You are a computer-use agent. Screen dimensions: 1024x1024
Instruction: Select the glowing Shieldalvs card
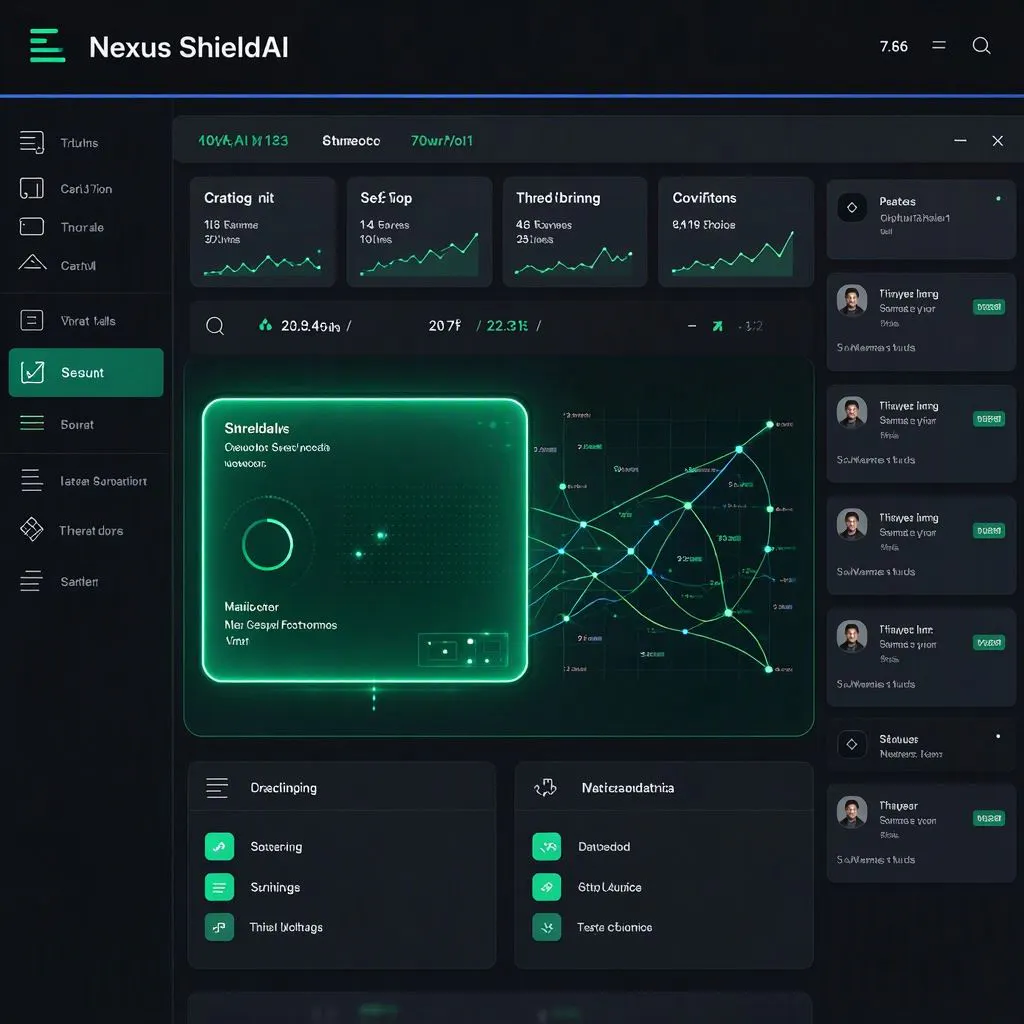point(365,540)
